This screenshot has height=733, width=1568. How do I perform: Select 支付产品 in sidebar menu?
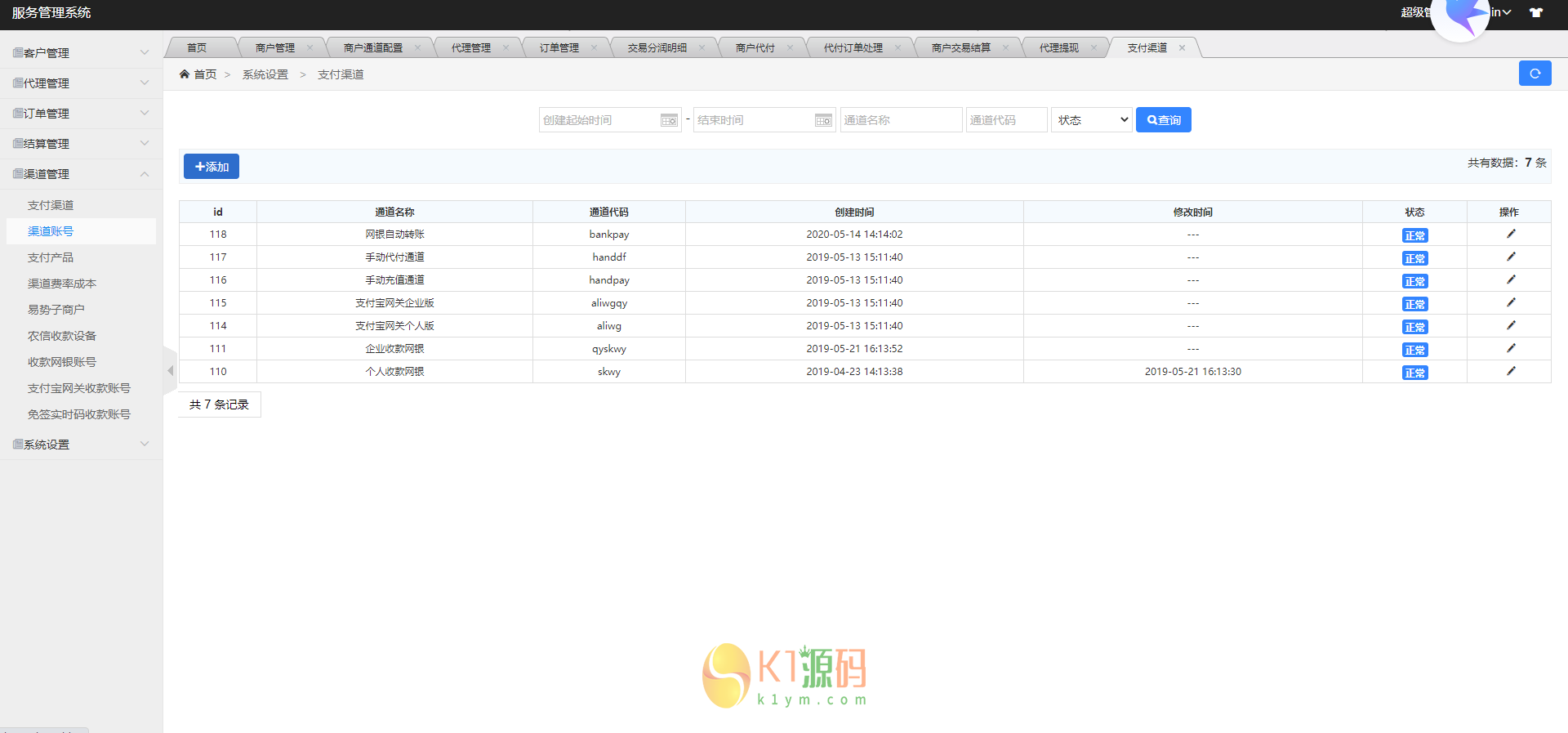51,257
